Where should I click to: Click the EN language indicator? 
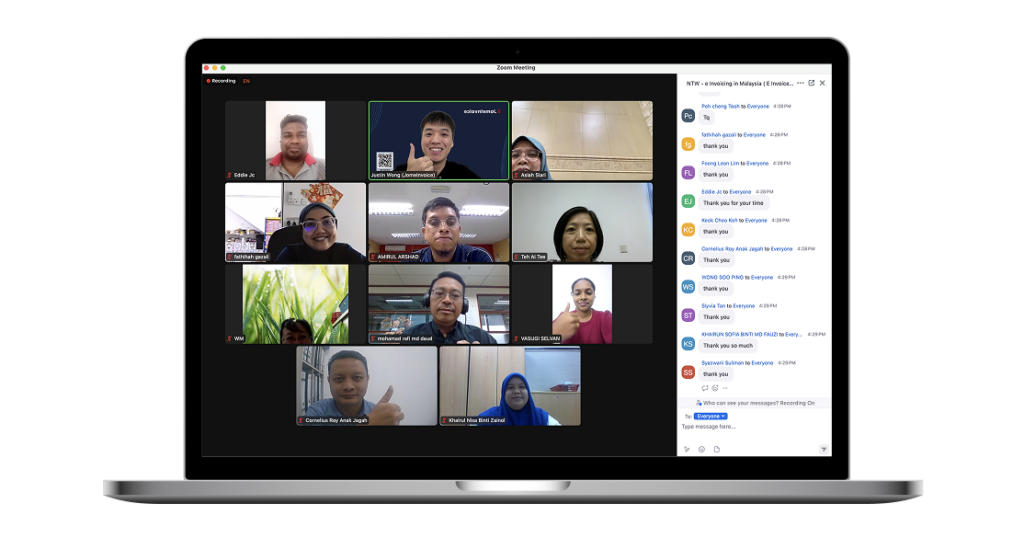(246, 81)
